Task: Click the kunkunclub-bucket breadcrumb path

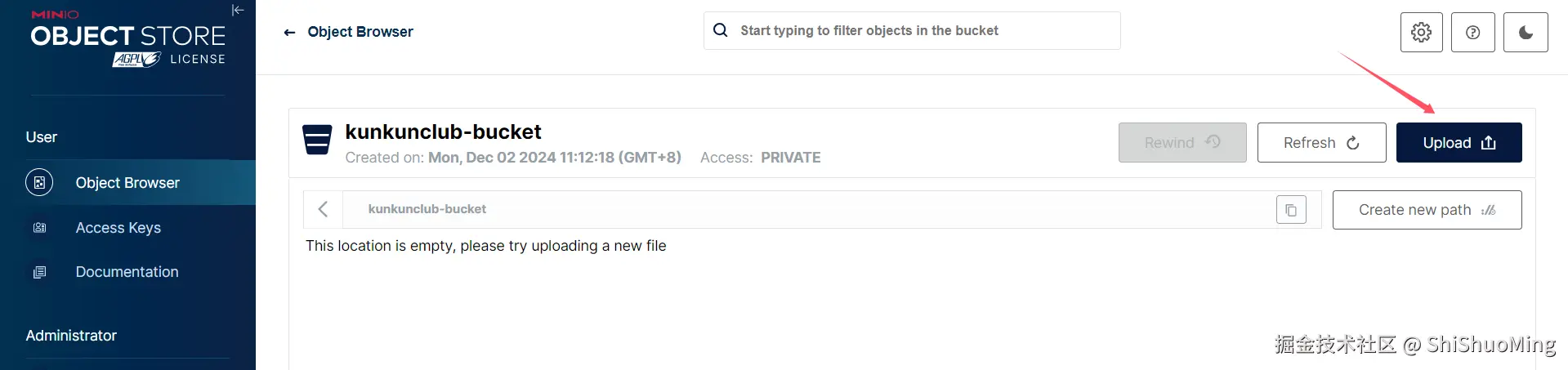Action: 427,210
